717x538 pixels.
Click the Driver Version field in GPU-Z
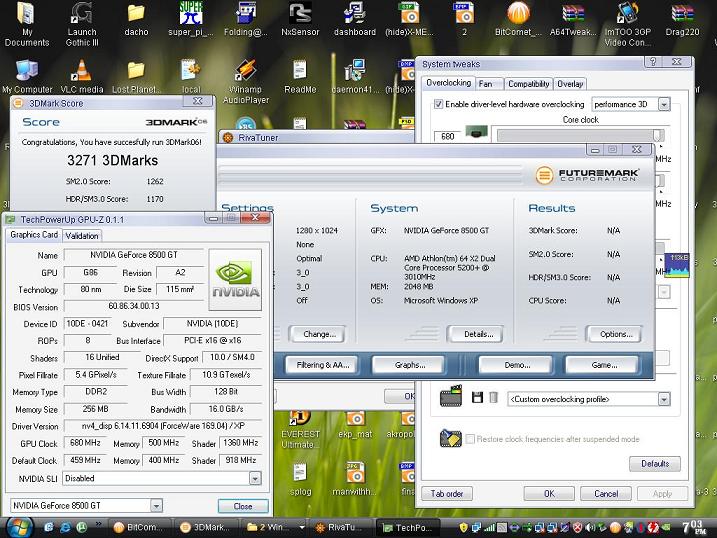coord(163,426)
